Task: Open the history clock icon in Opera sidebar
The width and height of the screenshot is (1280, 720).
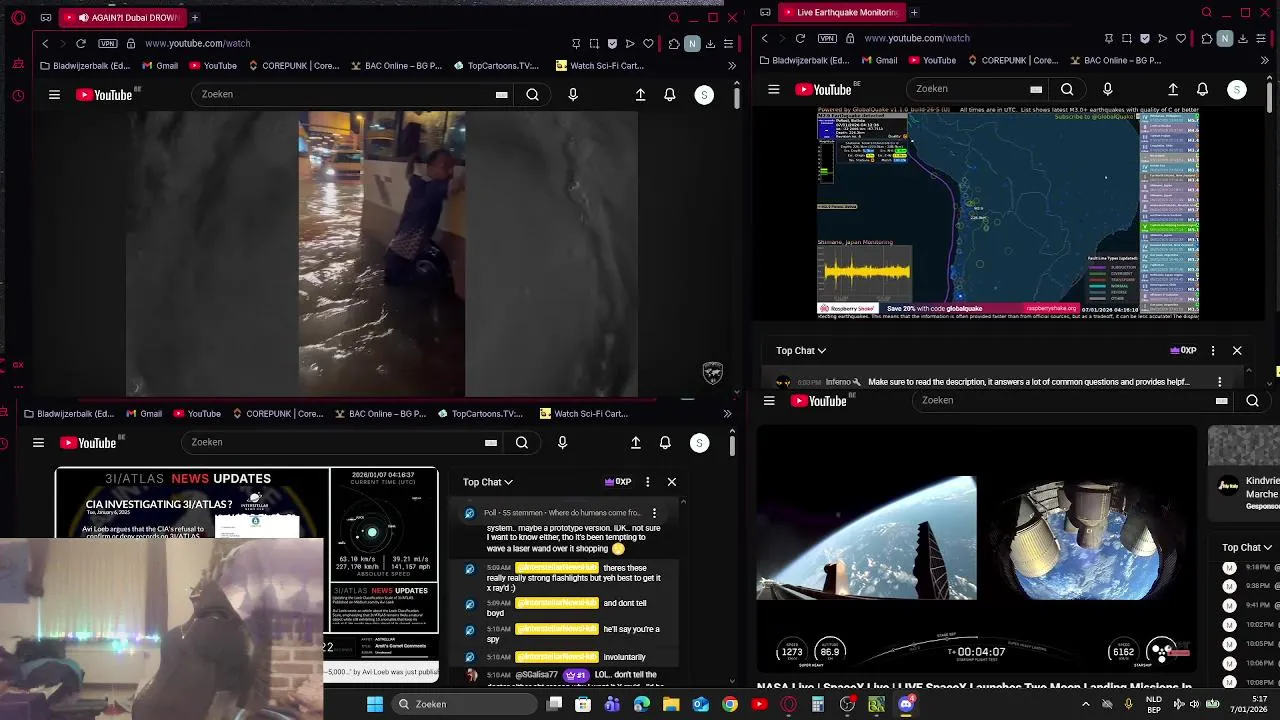Action: (18, 96)
